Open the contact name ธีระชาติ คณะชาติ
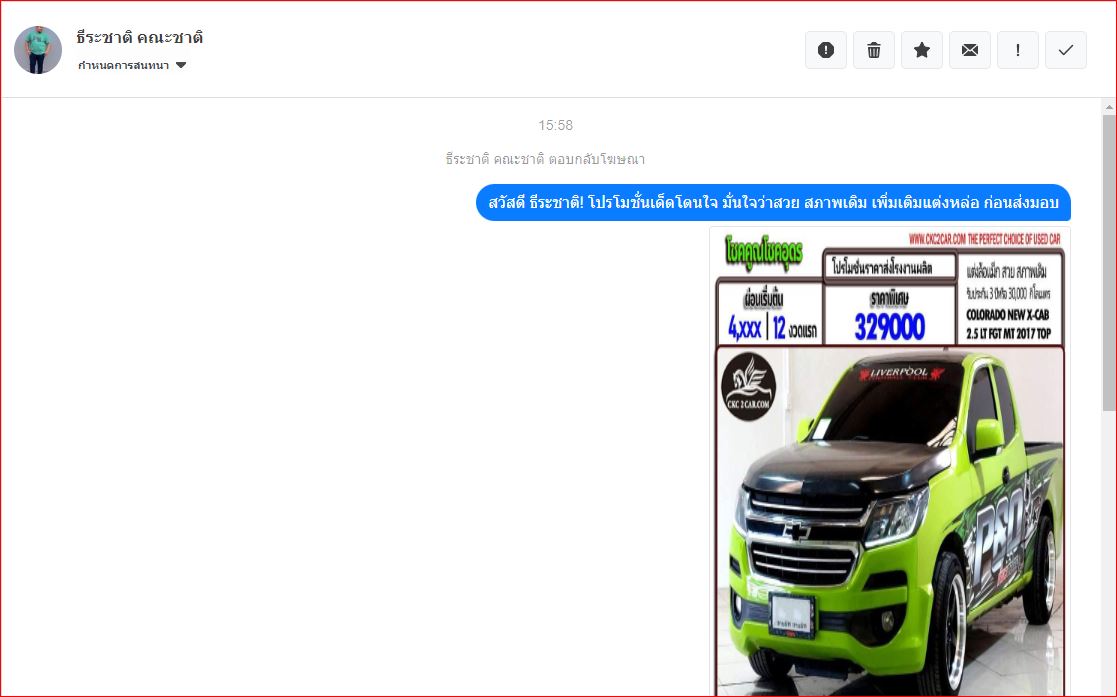The image size is (1117, 697). [x=140, y=37]
